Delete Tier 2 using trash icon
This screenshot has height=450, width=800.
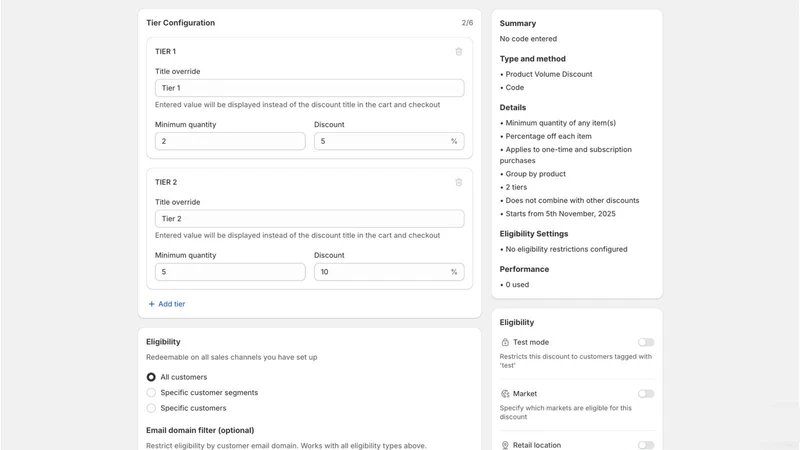coord(459,182)
